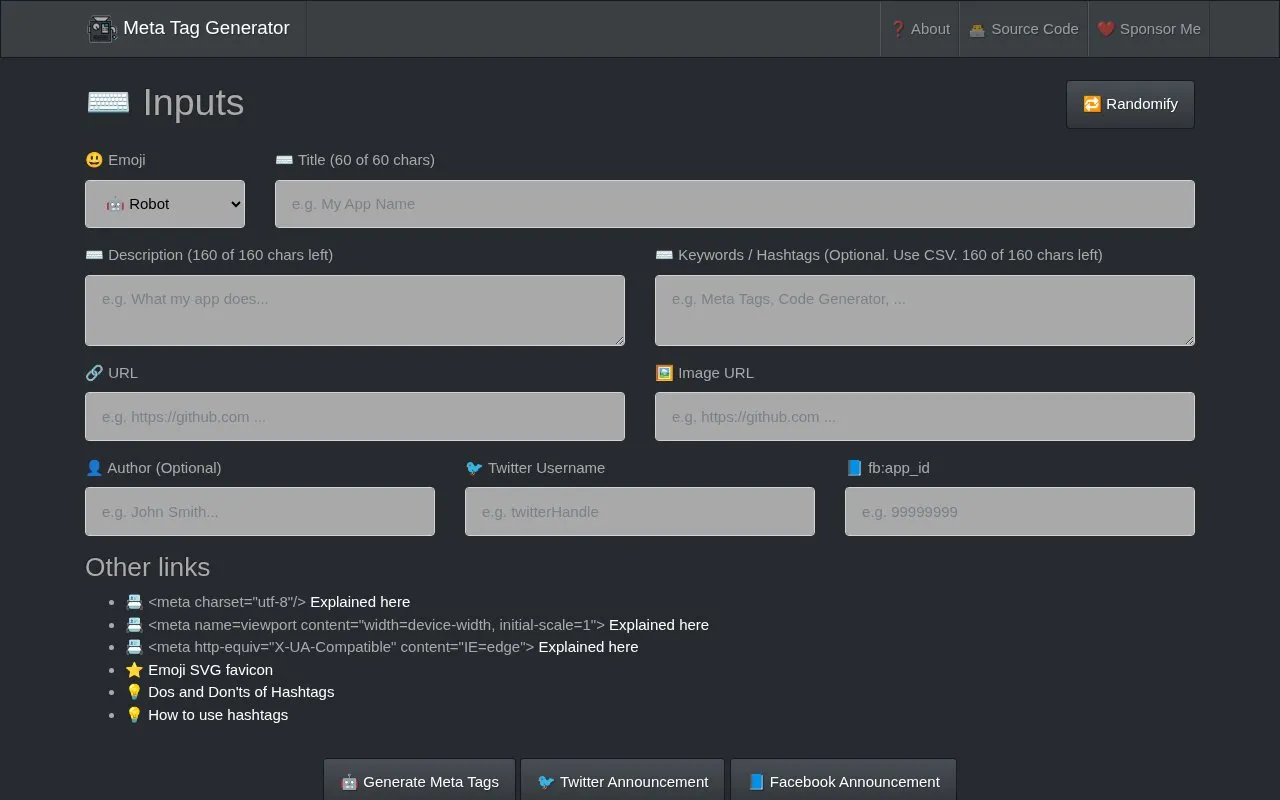Open How to use hashtags link
1280x800 pixels.
click(218, 715)
